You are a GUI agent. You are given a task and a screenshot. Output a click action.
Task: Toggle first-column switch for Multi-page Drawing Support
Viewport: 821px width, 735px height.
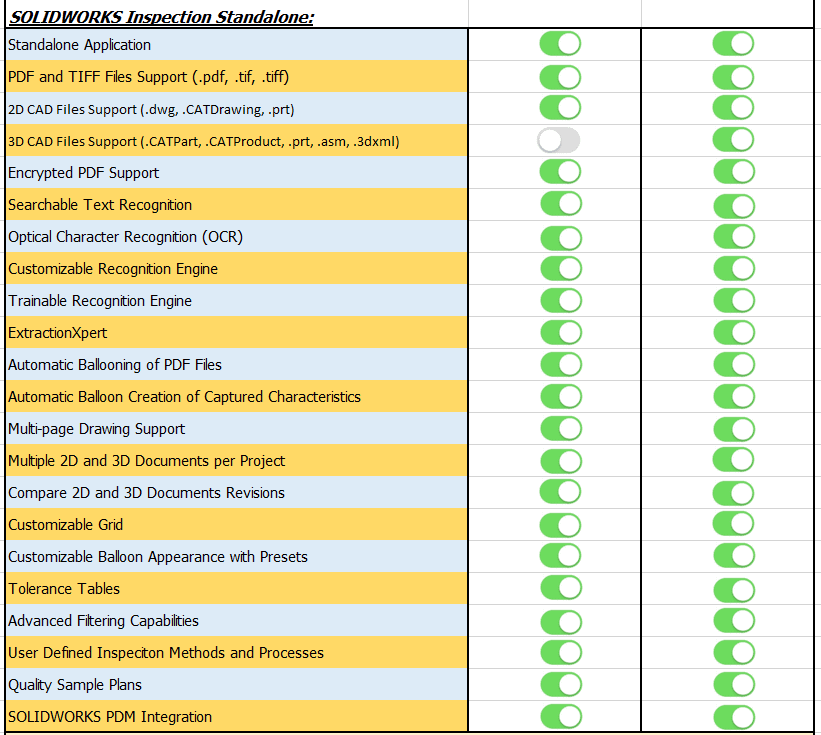[561, 428]
